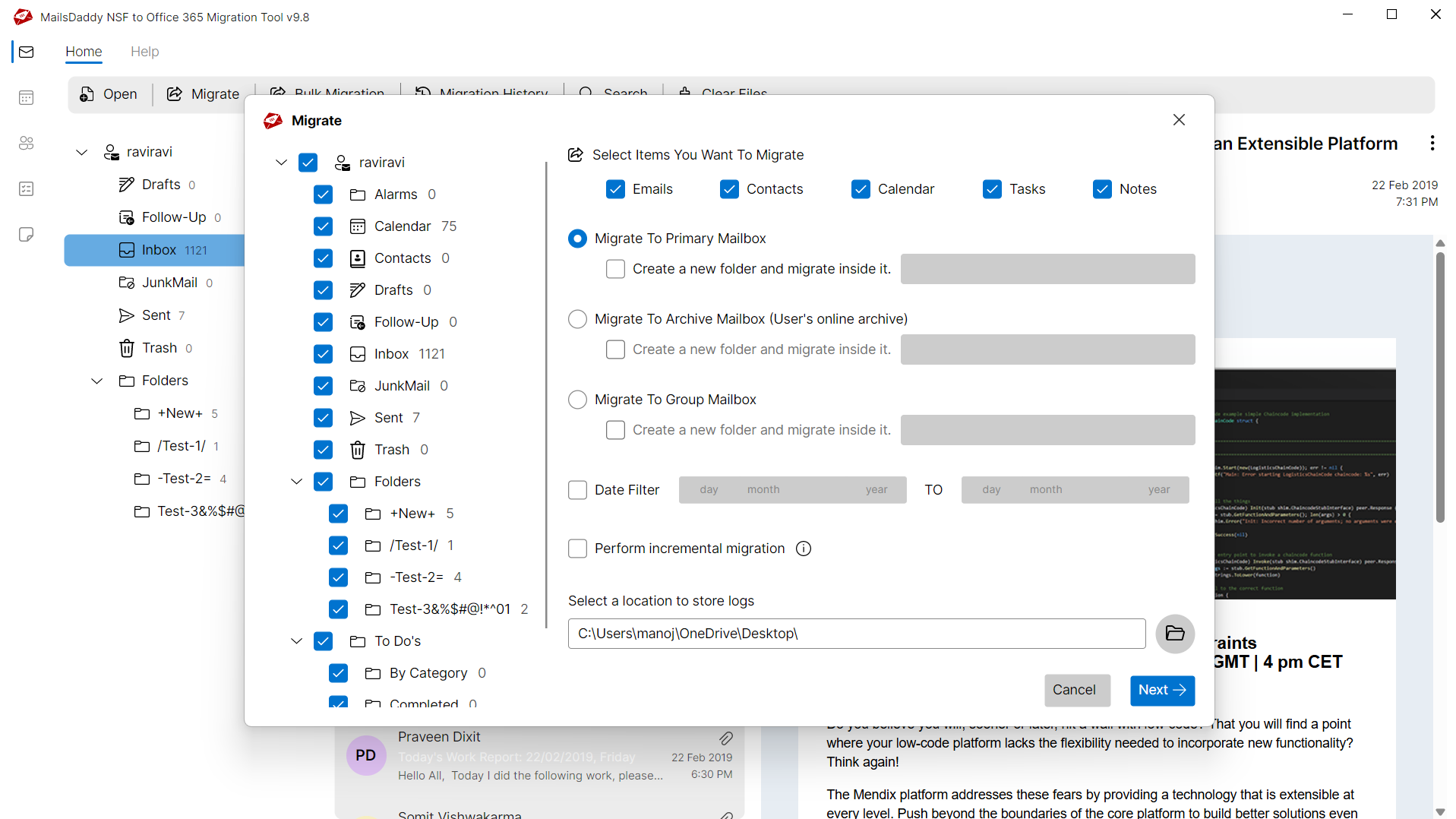This screenshot has width=1456, height=819.
Task: Collapse raviravi node in Migrate dialog
Action: click(x=281, y=163)
